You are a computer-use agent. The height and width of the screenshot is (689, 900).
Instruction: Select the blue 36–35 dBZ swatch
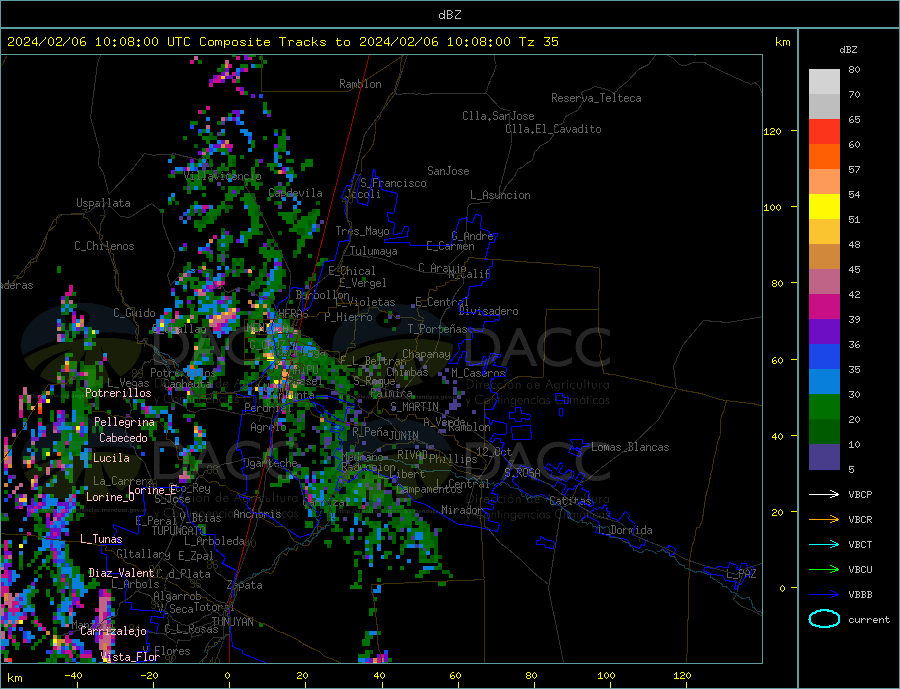pos(824,357)
